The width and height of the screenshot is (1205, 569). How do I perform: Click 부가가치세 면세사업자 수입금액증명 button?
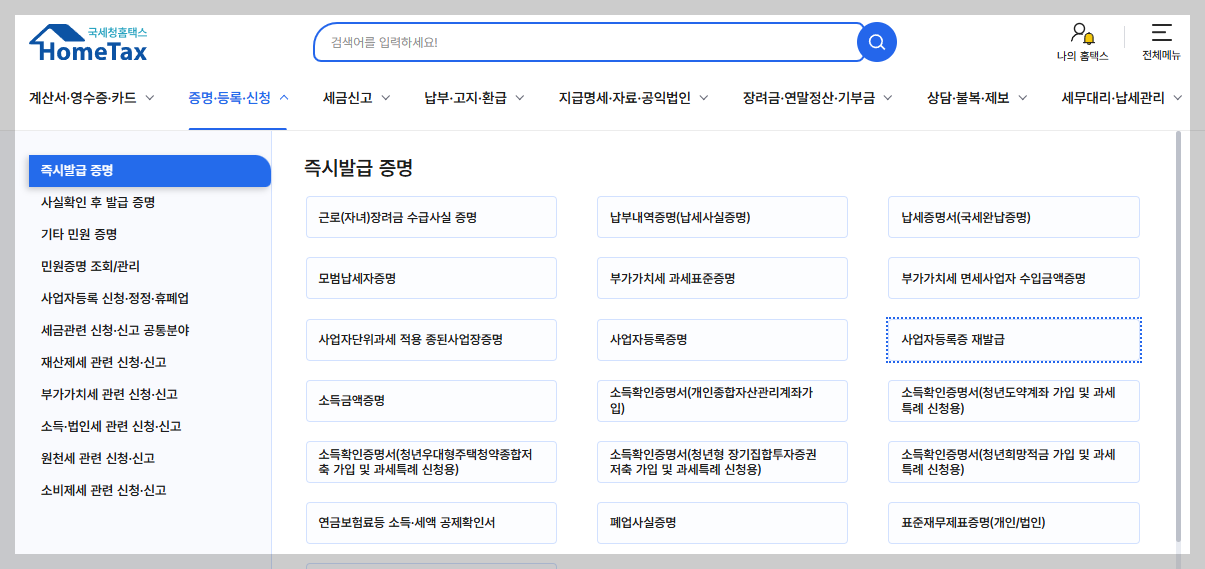pyautogui.click(x=1014, y=278)
